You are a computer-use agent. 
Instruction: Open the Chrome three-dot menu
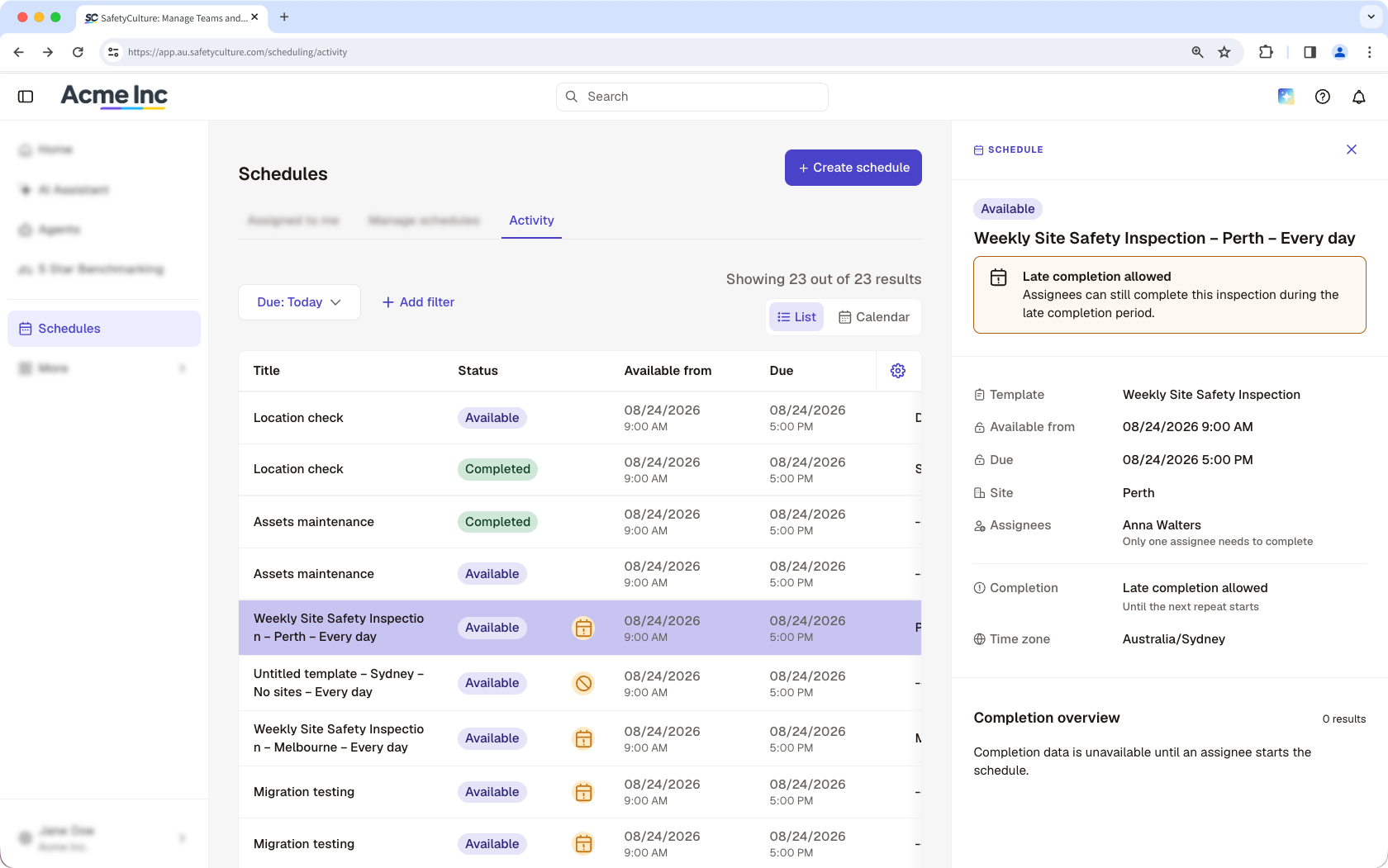(1370, 52)
